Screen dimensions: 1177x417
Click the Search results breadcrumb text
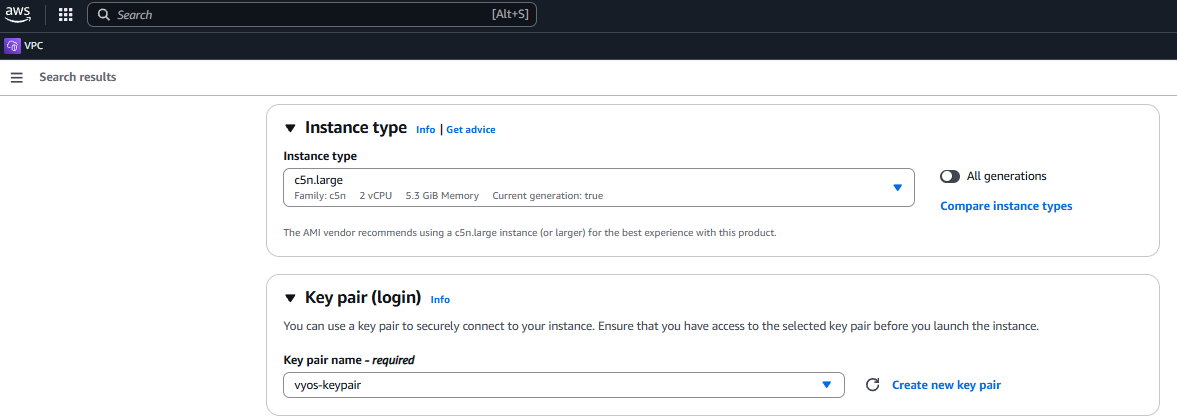tap(77, 78)
